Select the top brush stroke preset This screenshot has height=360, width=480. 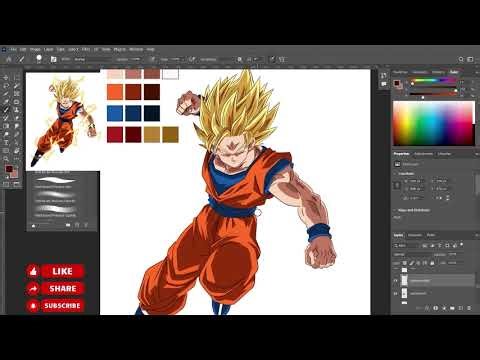click(56, 180)
